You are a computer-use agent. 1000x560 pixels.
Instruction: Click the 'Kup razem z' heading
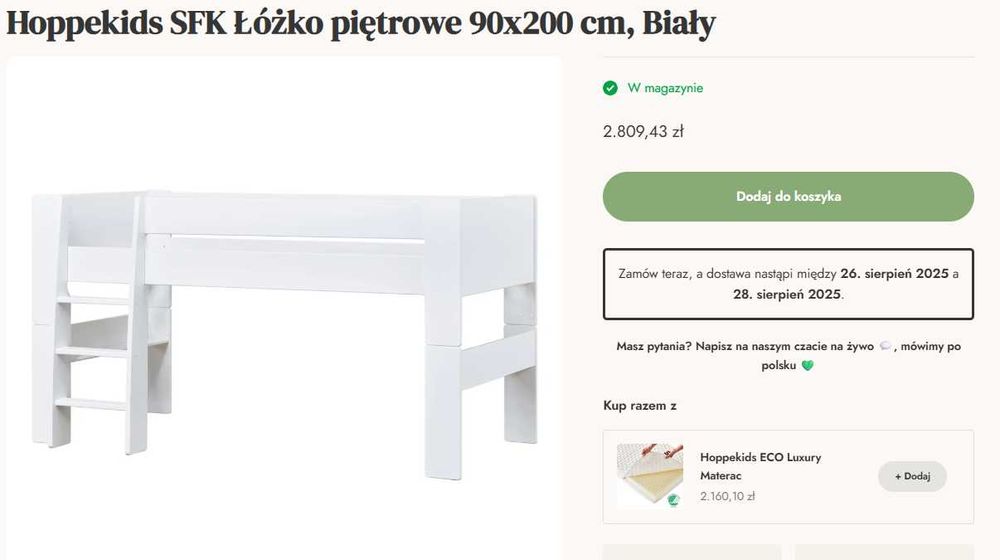pyautogui.click(x=640, y=405)
